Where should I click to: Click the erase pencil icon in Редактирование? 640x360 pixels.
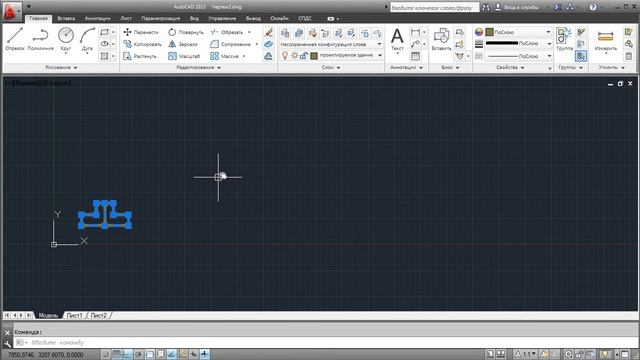(268, 32)
